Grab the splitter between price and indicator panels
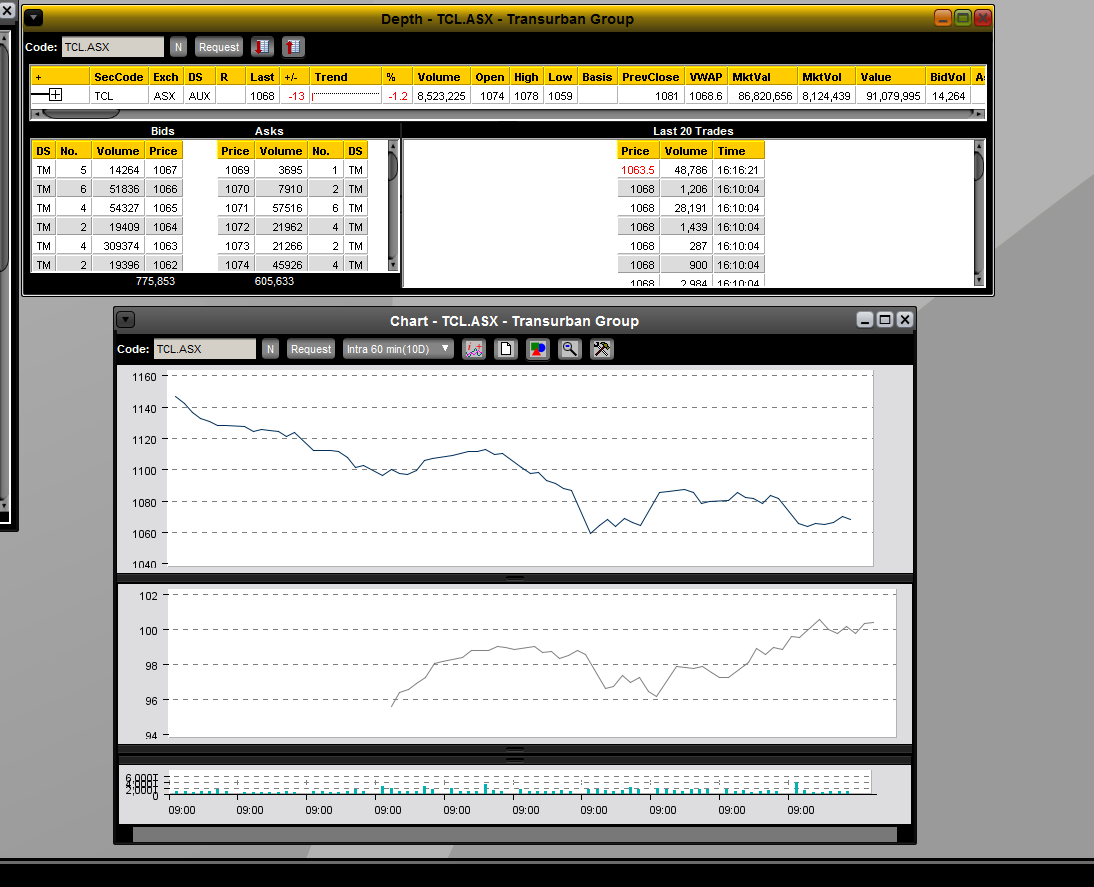This screenshot has height=887, width=1094. tap(515, 578)
